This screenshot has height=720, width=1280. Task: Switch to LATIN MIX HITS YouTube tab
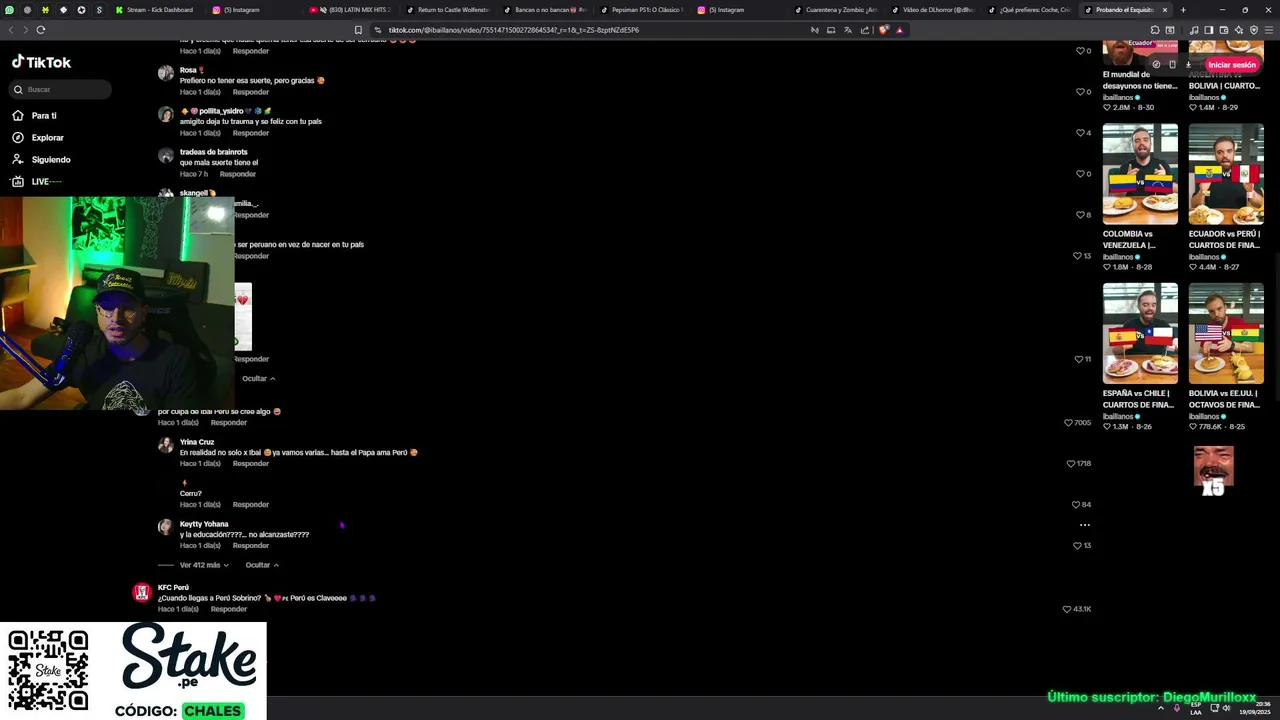point(352,10)
